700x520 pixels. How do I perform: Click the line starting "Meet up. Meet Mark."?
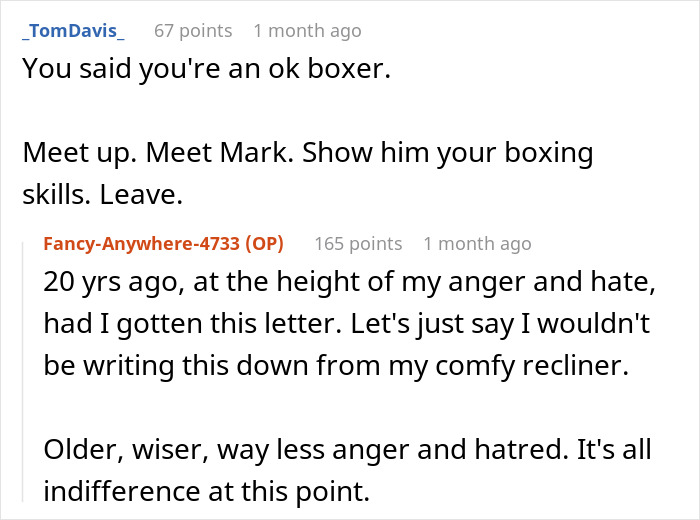coord(307,155)
